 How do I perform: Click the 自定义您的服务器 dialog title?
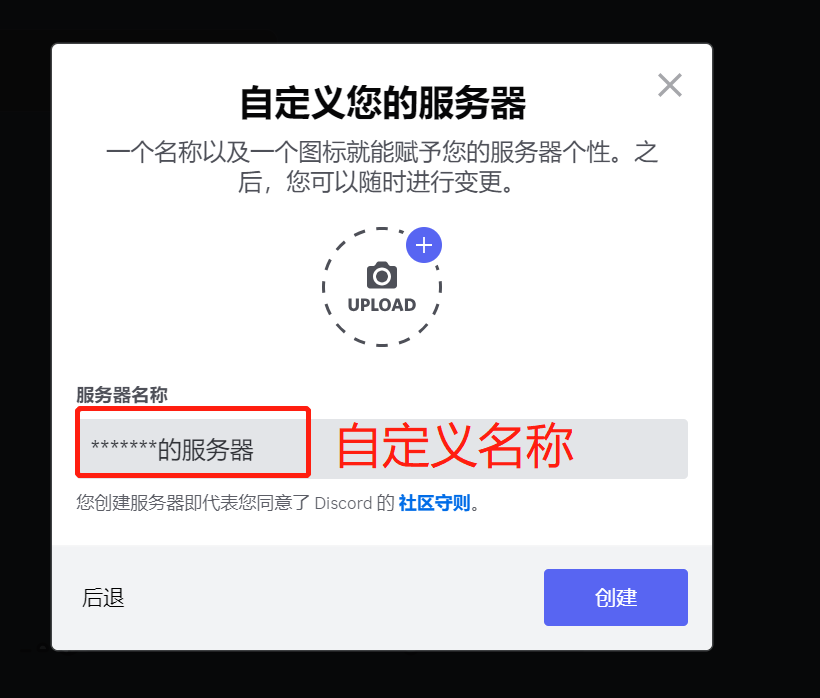(x=383, y=104)
